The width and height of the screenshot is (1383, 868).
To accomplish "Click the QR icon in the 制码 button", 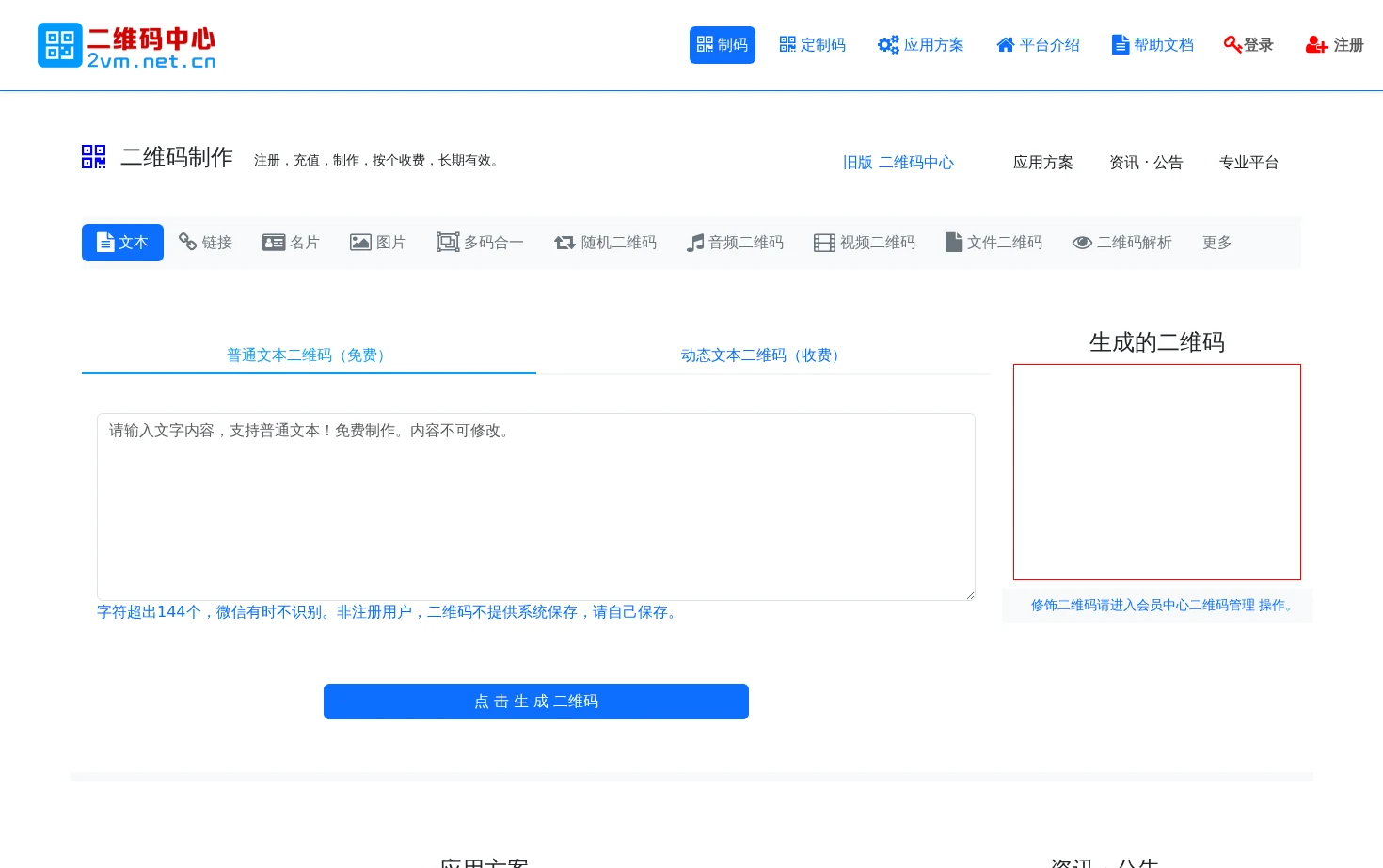I will click(705, 44).
